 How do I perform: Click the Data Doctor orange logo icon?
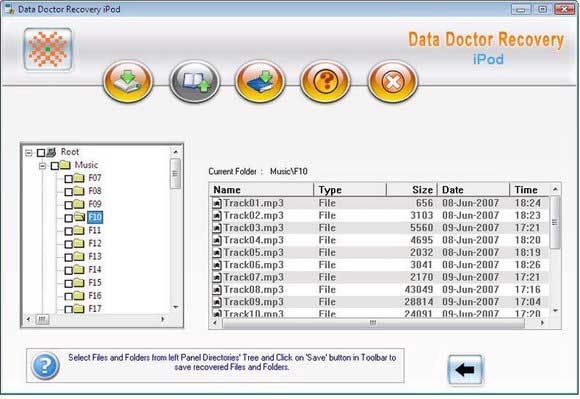(48, 49)
